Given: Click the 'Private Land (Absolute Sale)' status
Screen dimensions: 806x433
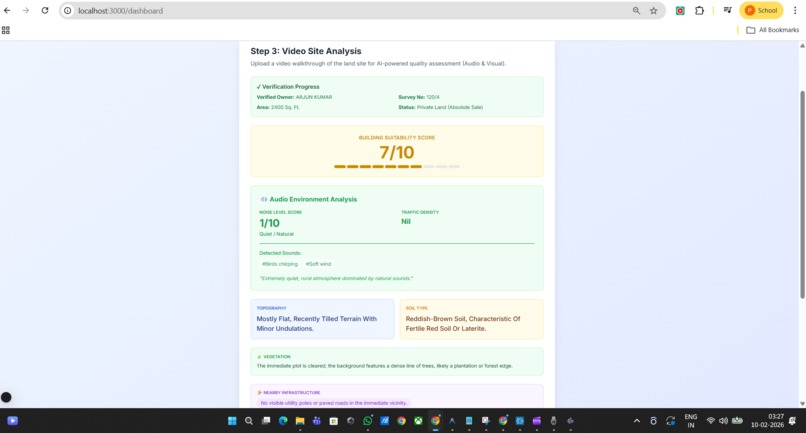Looking at the screenshot, I should (450, 107).
